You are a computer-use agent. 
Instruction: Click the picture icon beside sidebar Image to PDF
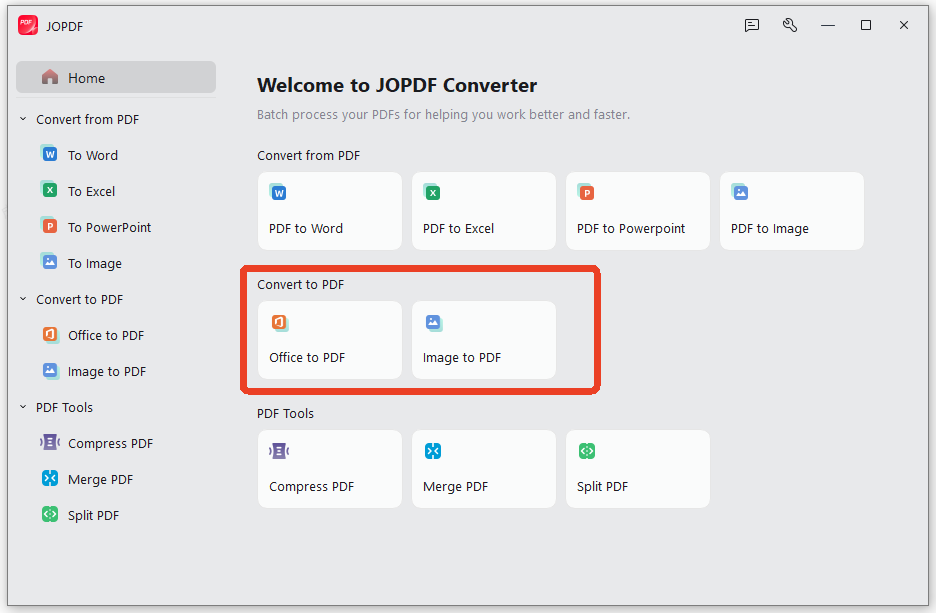(x=50, y=370)
